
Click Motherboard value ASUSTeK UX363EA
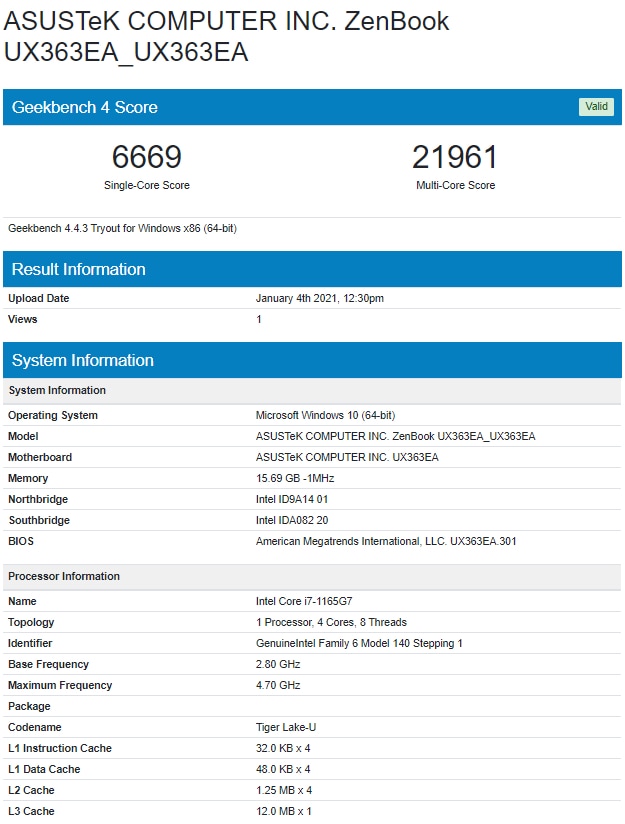347,457
